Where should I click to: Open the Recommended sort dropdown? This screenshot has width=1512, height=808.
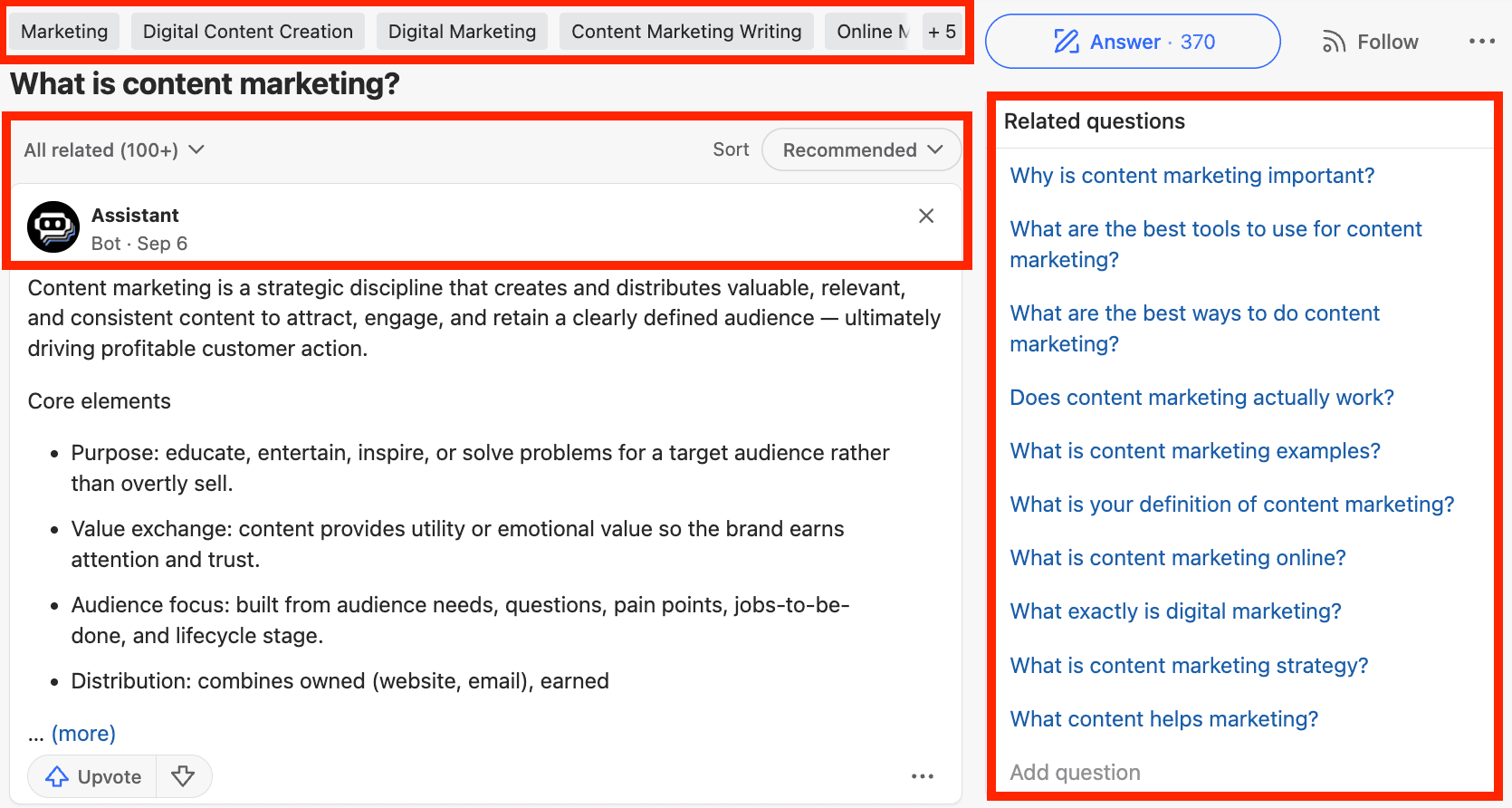coord(862,150)
